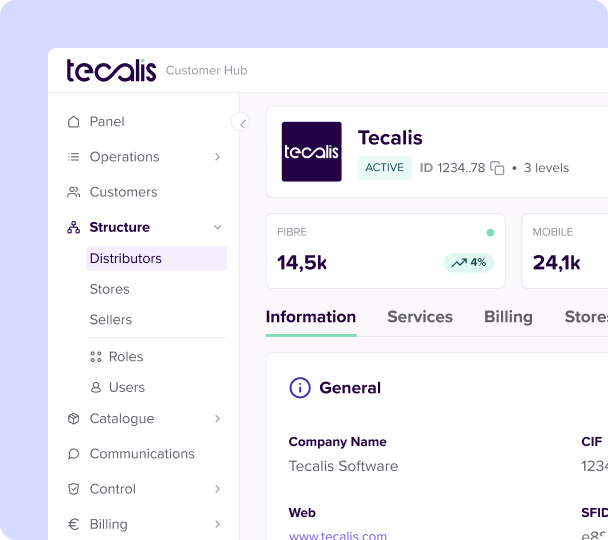Click the green FIBRE status dot

click(490, 233)
